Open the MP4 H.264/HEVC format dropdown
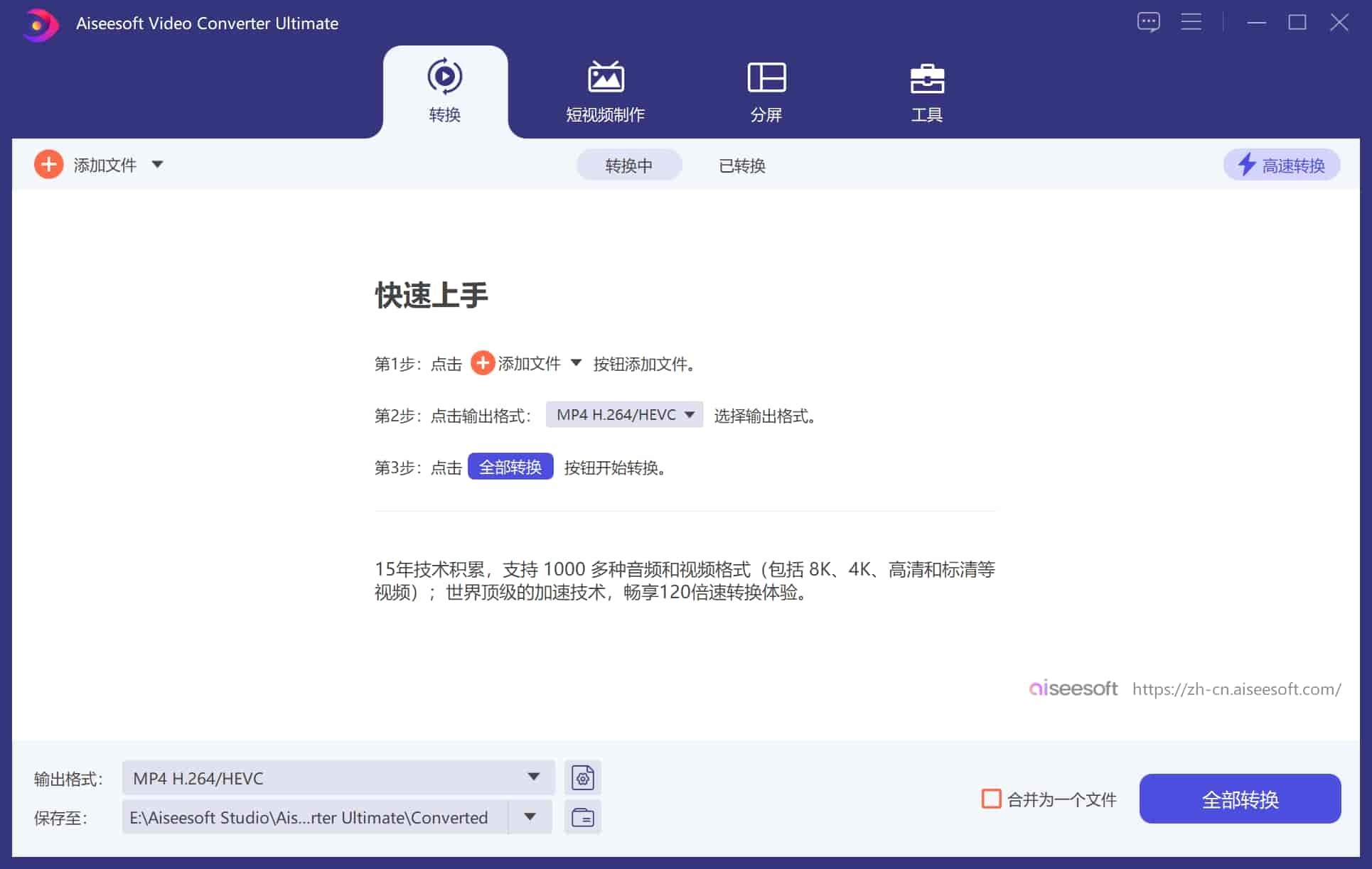Image resolution: width=1372 pixels, height=869 pixels. tap(623, 414)
